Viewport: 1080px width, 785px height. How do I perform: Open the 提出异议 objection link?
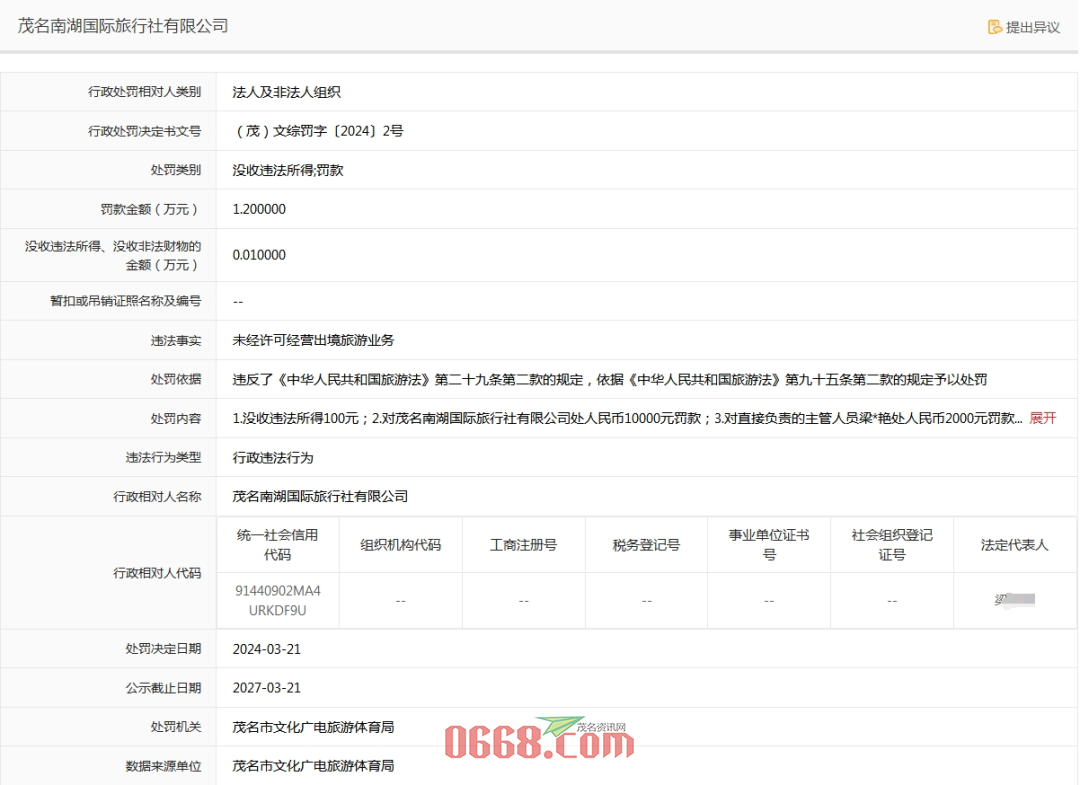1032,27
